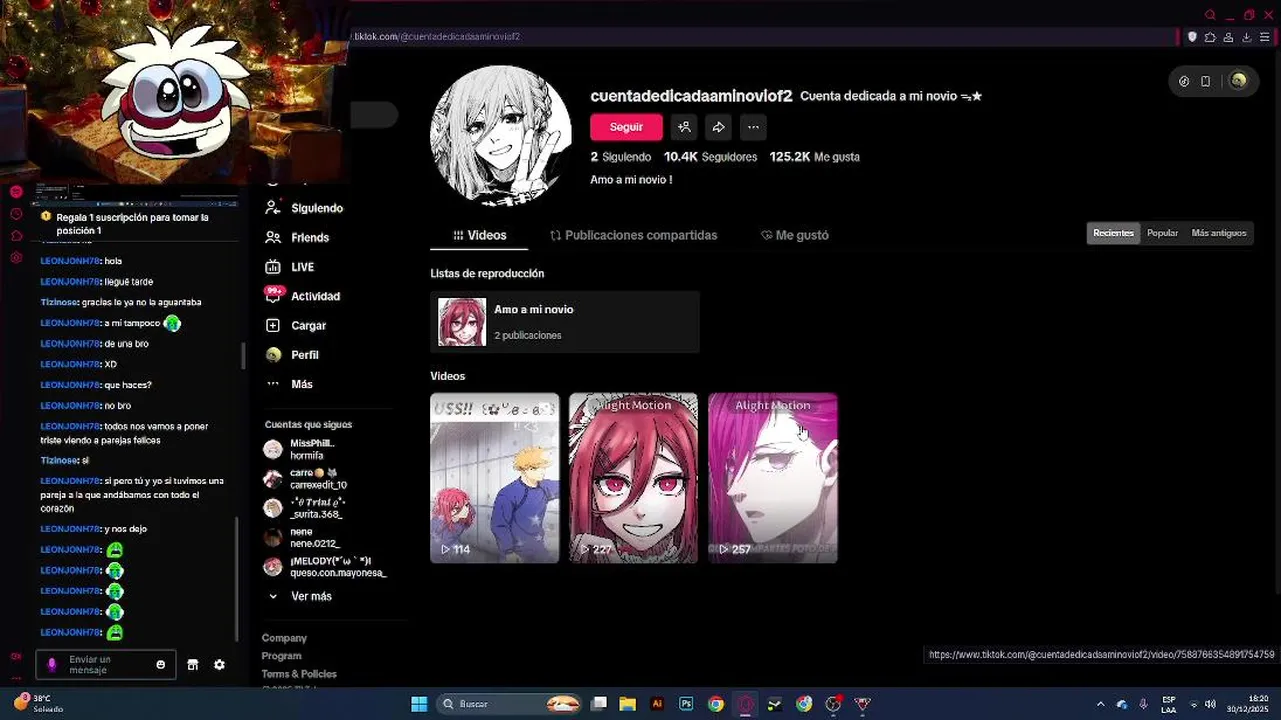Click the purple microphone icon in chat
The image size is (1281, 720).
52,665
